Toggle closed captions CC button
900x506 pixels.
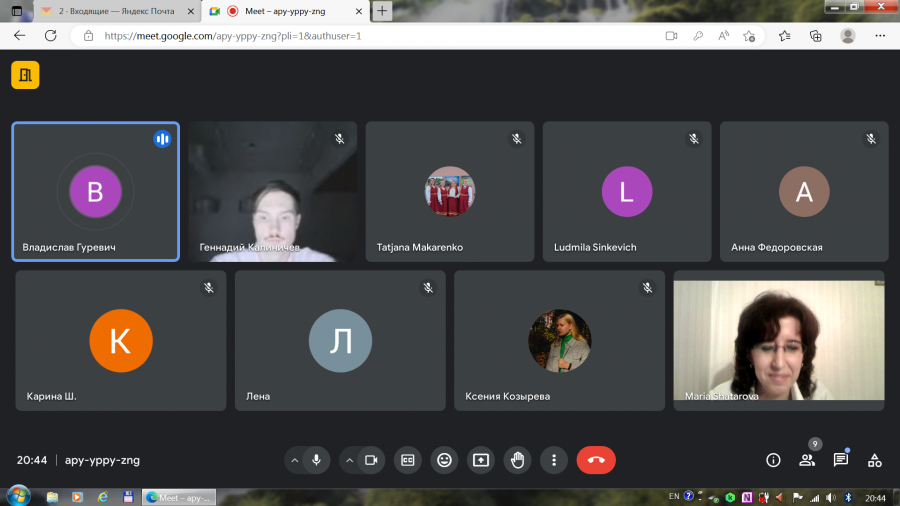pyautogui.click(x=408, y=460)
